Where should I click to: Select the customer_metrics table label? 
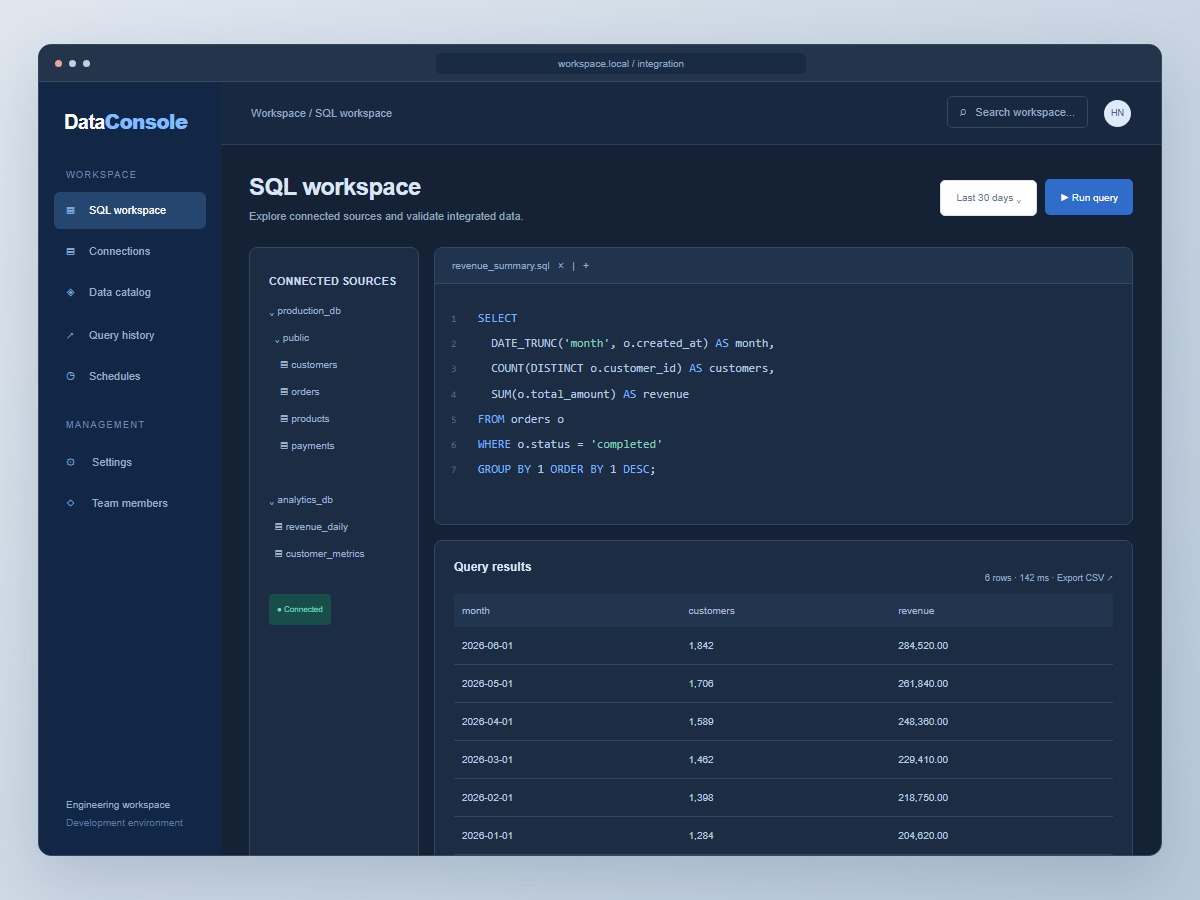click(x=325, y=554)
